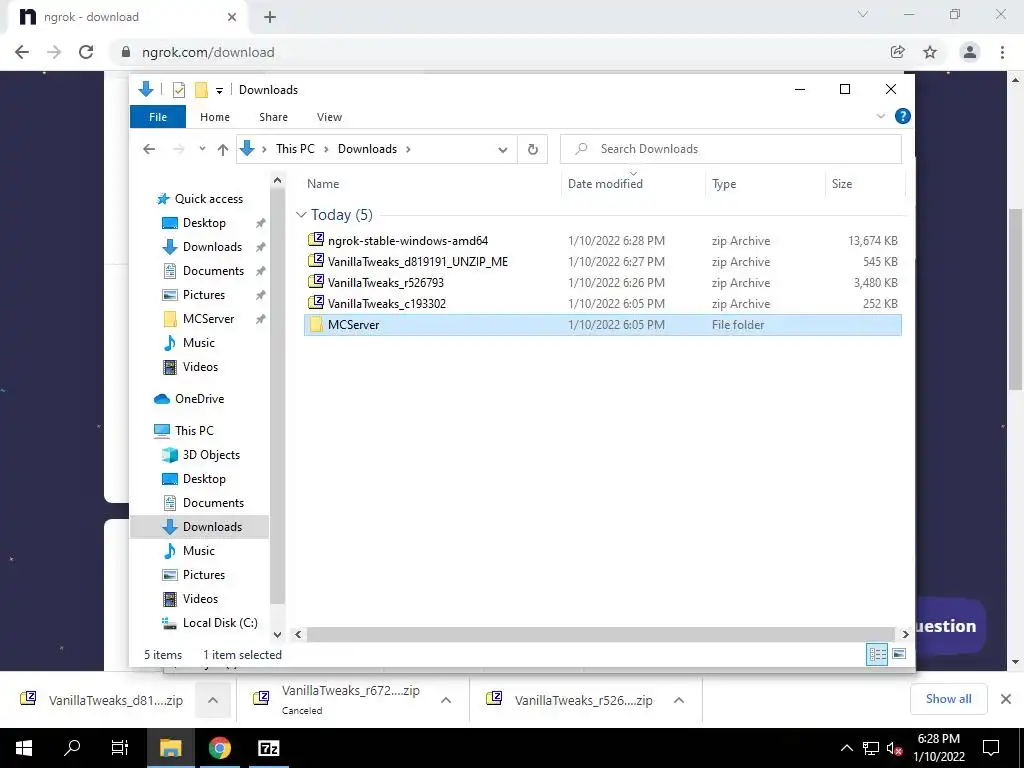Select the VanillaTweaks_c193302 archive
The height and width of the screenshot is (768, 1024).
[603, 304]
